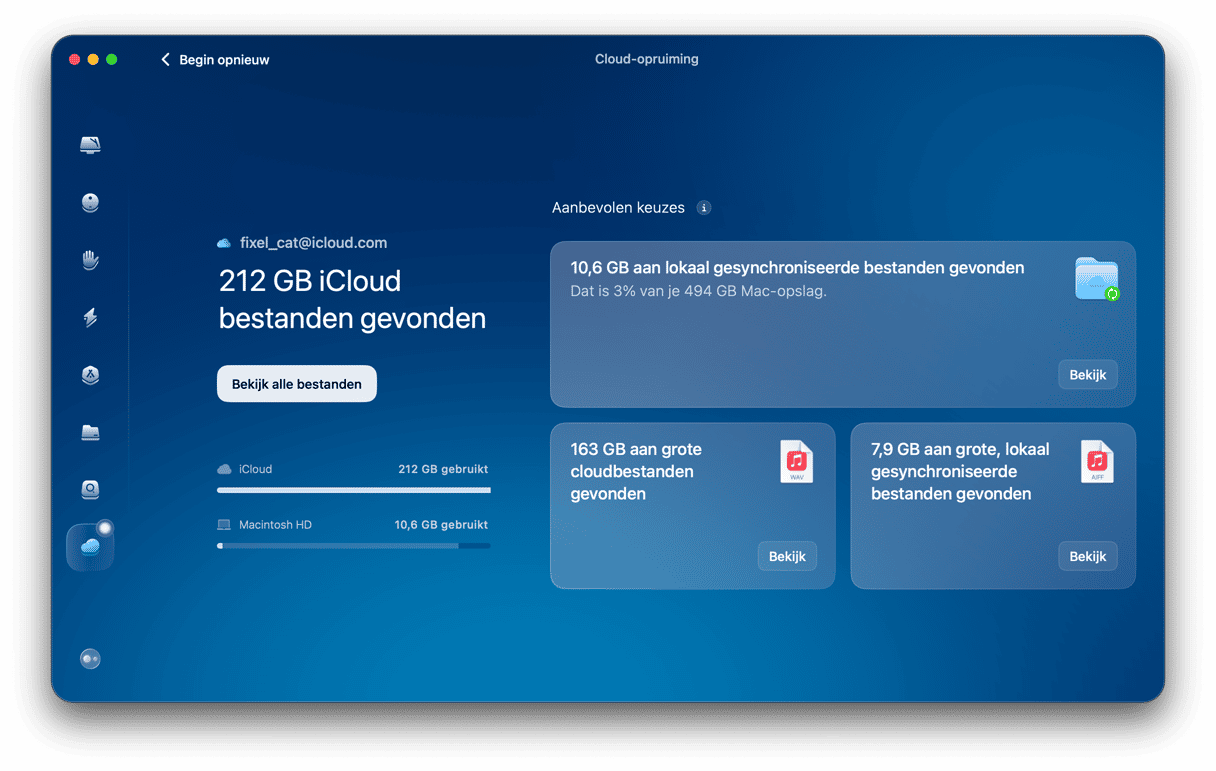The image size is (1216, 771).
Task: Click the Bekijk alle bestanden button
Action: click(297, 384)
